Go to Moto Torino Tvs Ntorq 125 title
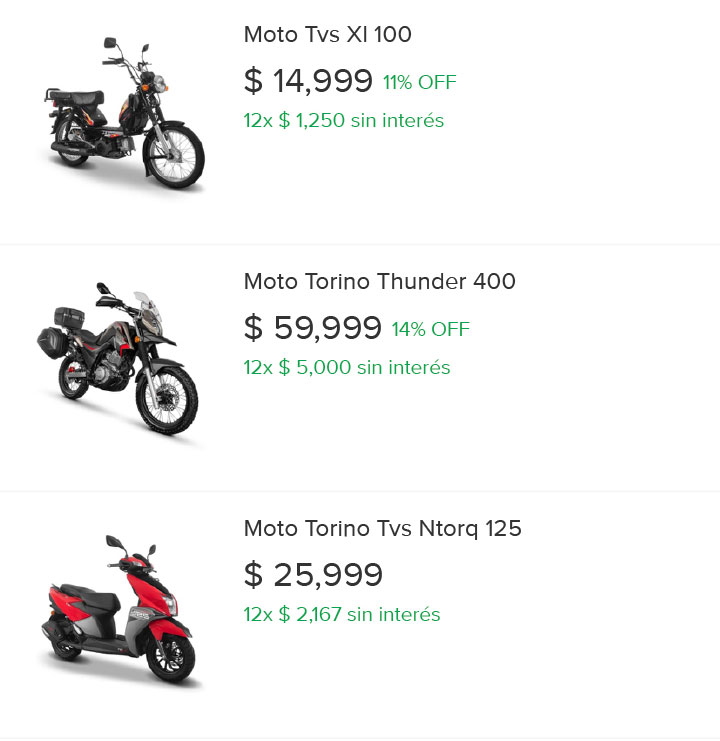Viewport: 720px width, 741px height. coord(382,529)
